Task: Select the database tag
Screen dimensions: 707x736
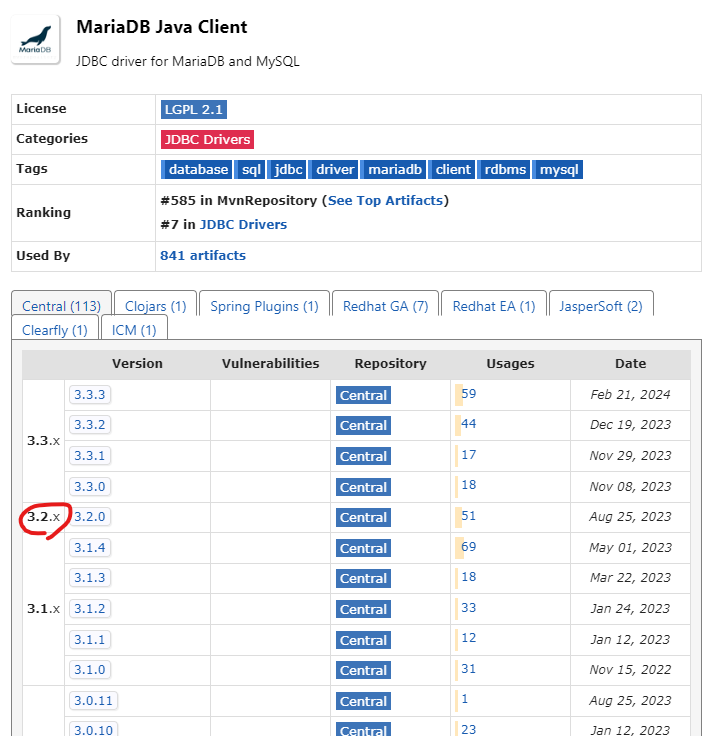Action: point(196,169)
